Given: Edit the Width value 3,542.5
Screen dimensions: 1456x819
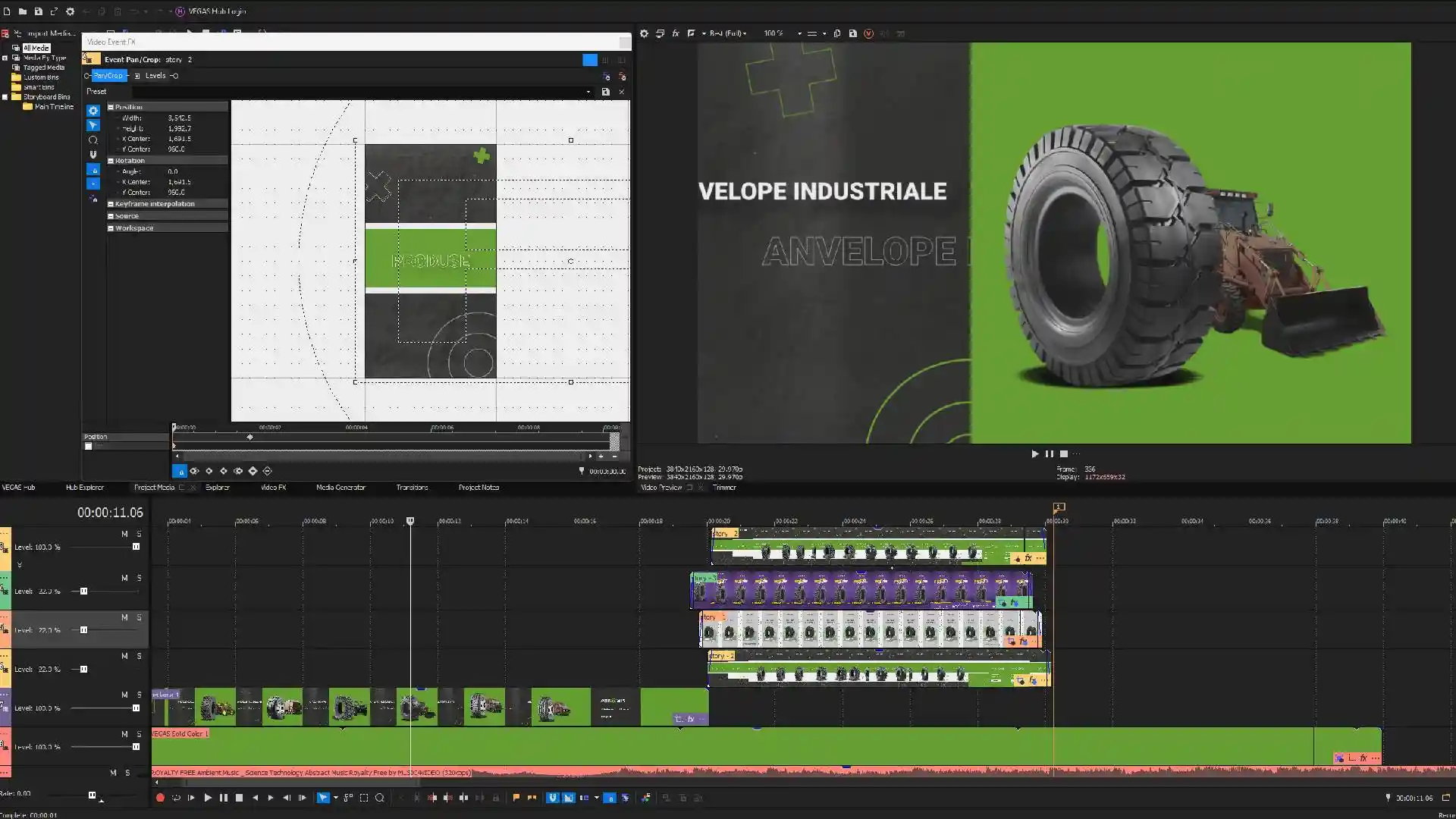Looking at the screenshot, I should 180,118.
